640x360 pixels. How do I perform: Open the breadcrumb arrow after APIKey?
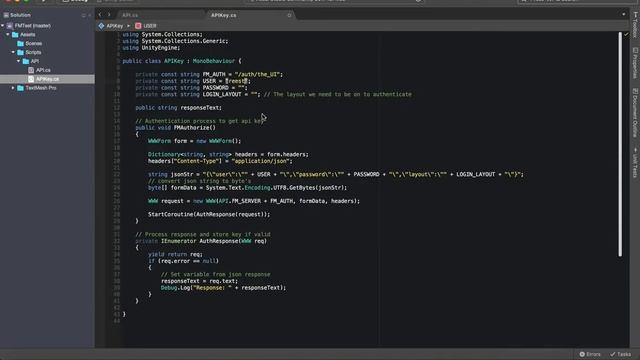[128, 26]
